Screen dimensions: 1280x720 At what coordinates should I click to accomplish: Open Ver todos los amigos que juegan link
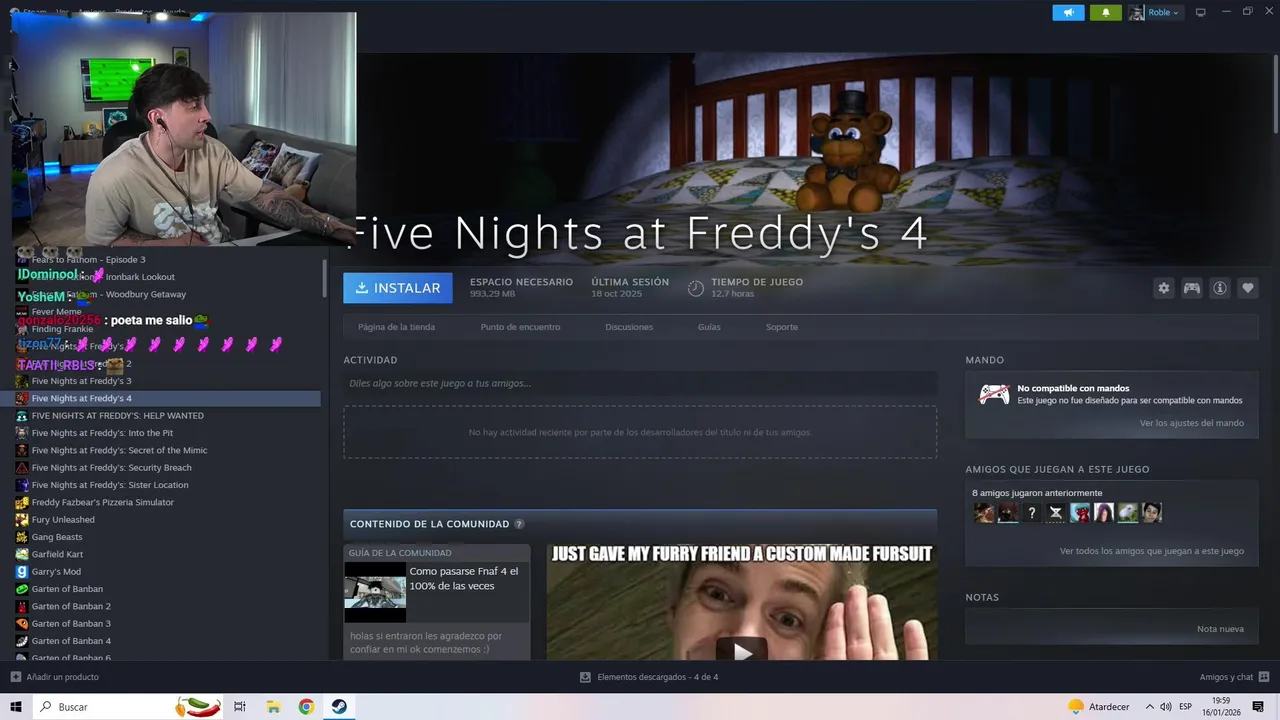[1151, 551]
